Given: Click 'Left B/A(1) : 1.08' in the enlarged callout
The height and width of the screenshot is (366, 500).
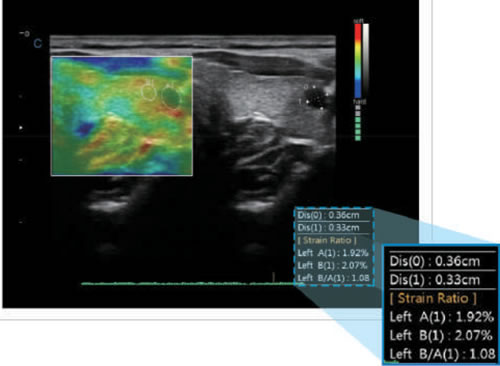Looking at the screenshot, I should coord(442,354).
